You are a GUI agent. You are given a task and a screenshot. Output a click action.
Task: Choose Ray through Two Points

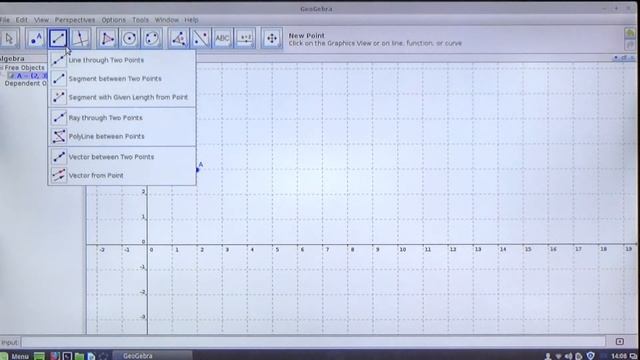click(122, 118)
